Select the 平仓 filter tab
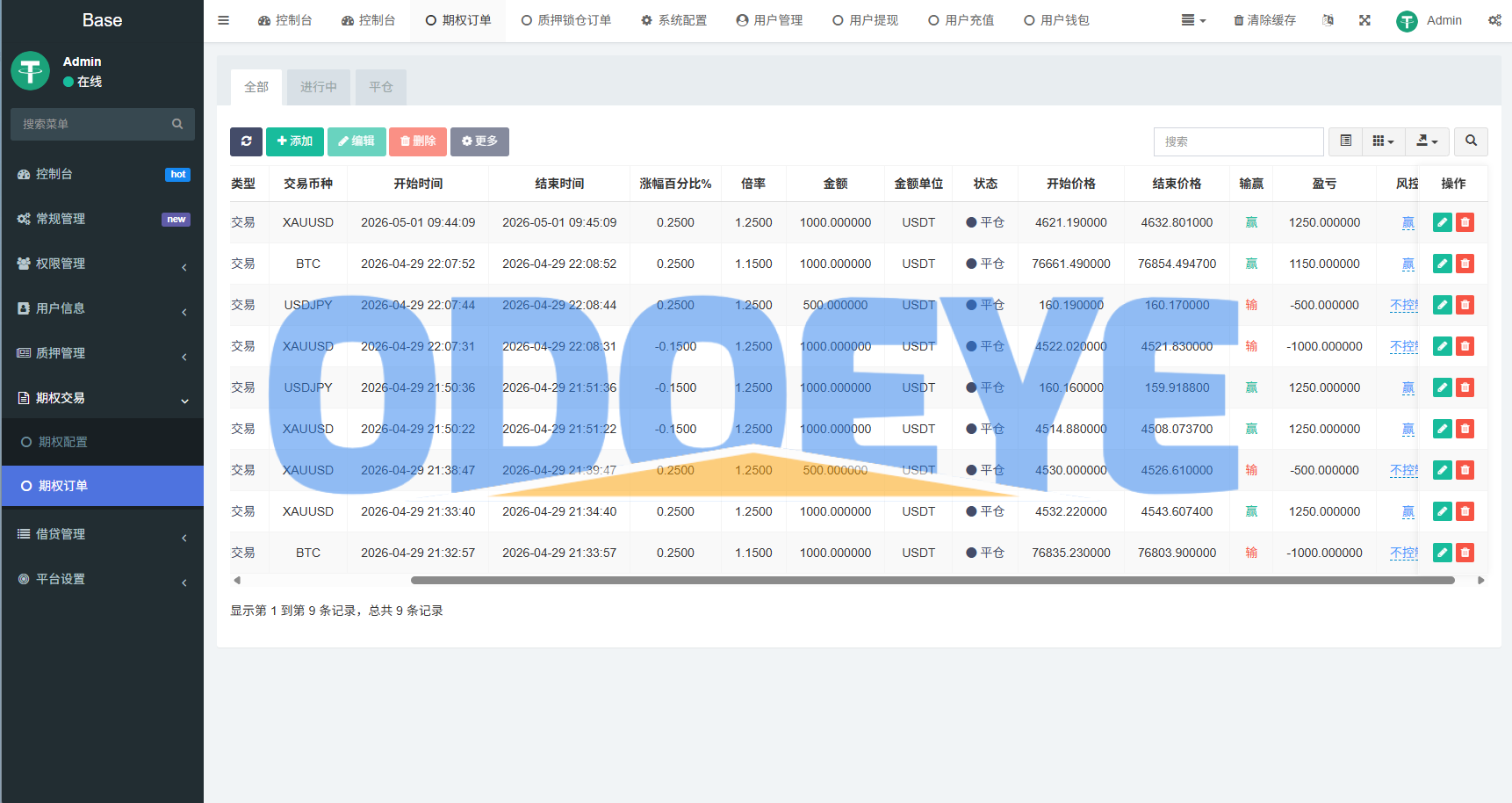 pos(381,87)
